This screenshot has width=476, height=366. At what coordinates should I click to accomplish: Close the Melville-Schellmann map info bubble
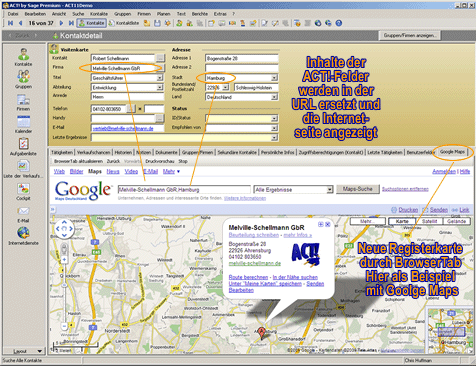[x=328, y=224]
